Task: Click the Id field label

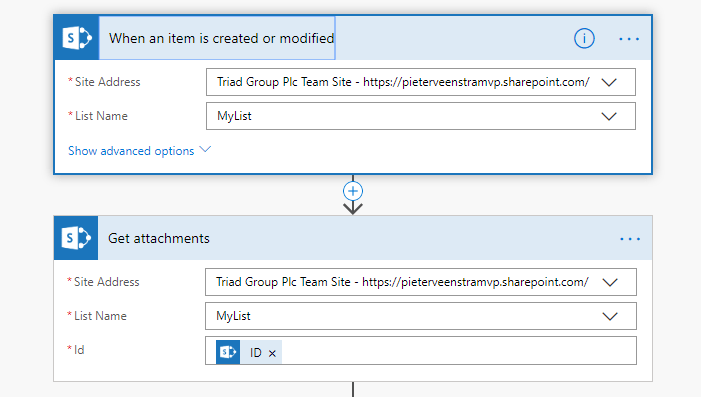Action: [79, 350]
